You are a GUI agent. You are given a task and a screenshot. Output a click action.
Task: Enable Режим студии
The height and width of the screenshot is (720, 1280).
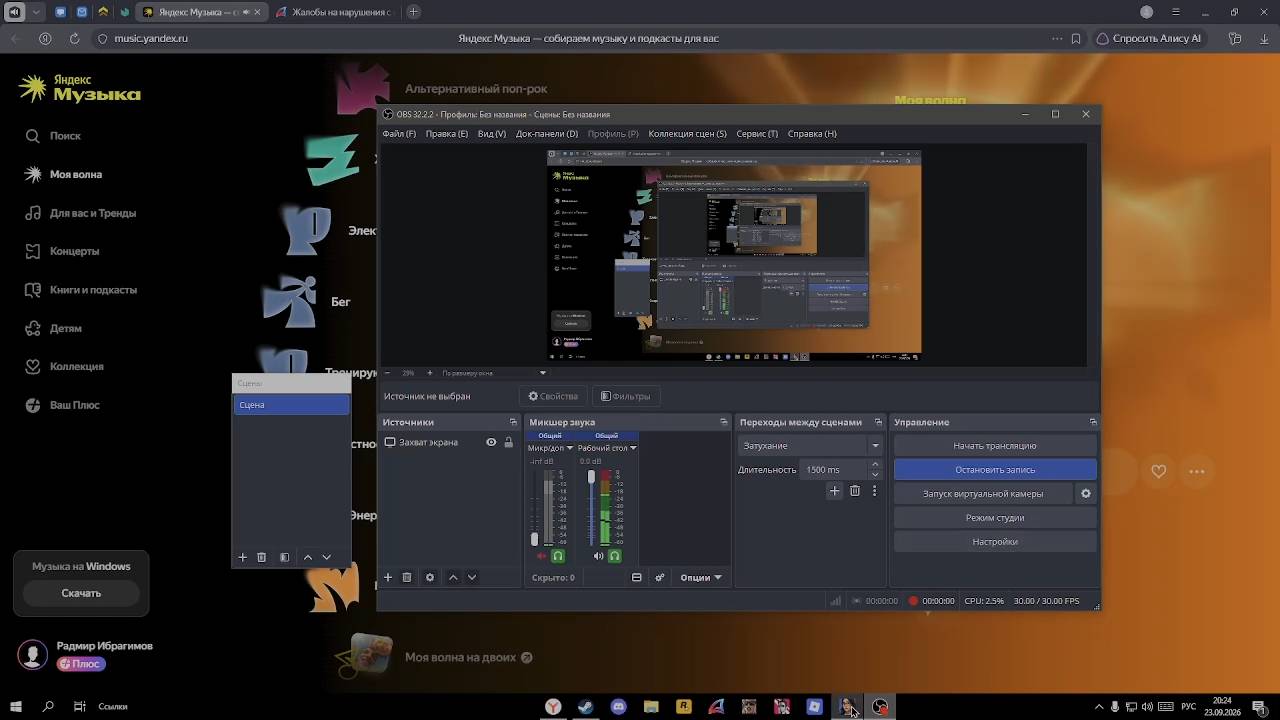pos(995,518)
